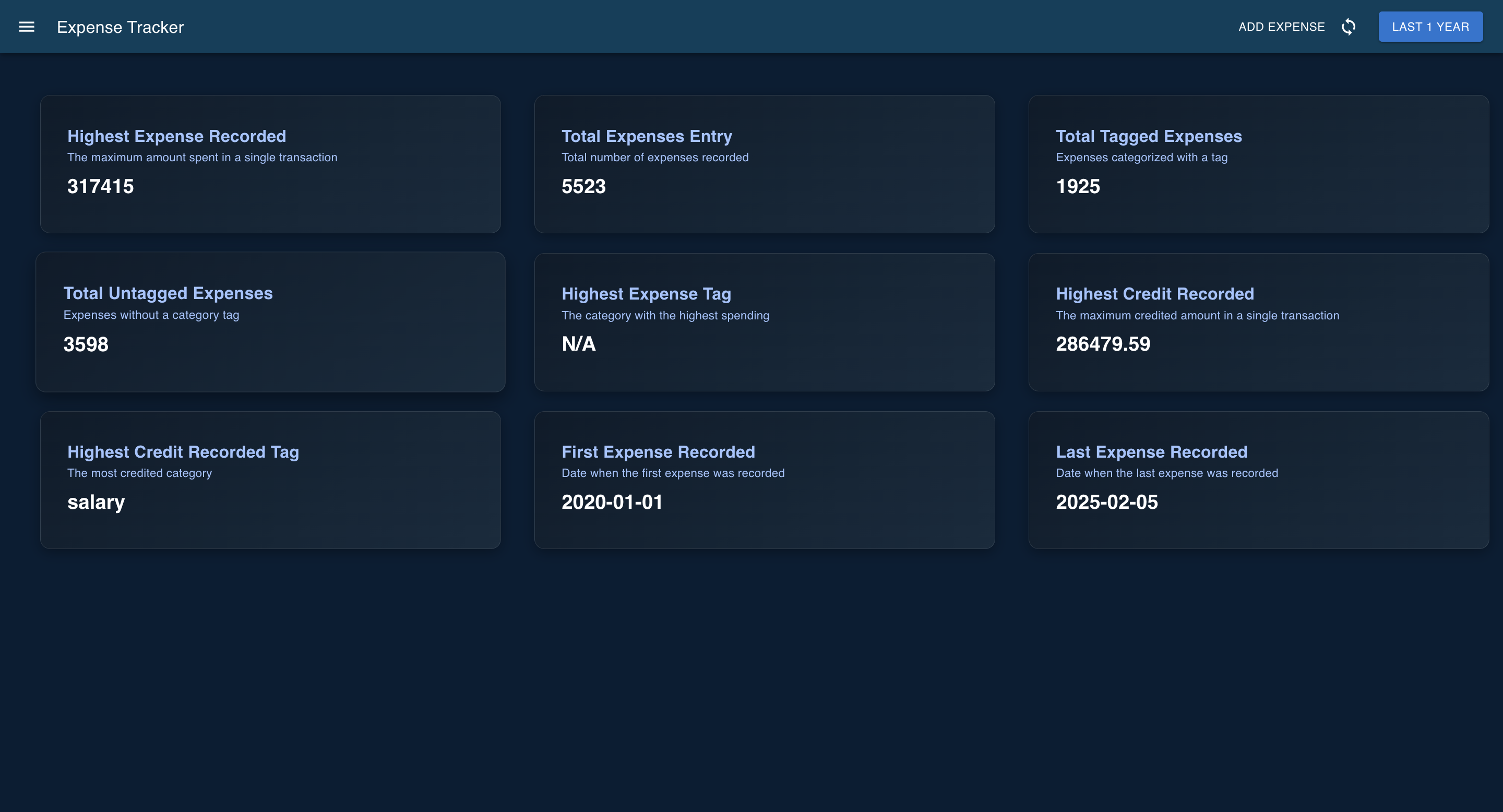Click 'The maximum credited amount in a single transaction'
The image size is (1503, 812).
[x=1197, y=316]
